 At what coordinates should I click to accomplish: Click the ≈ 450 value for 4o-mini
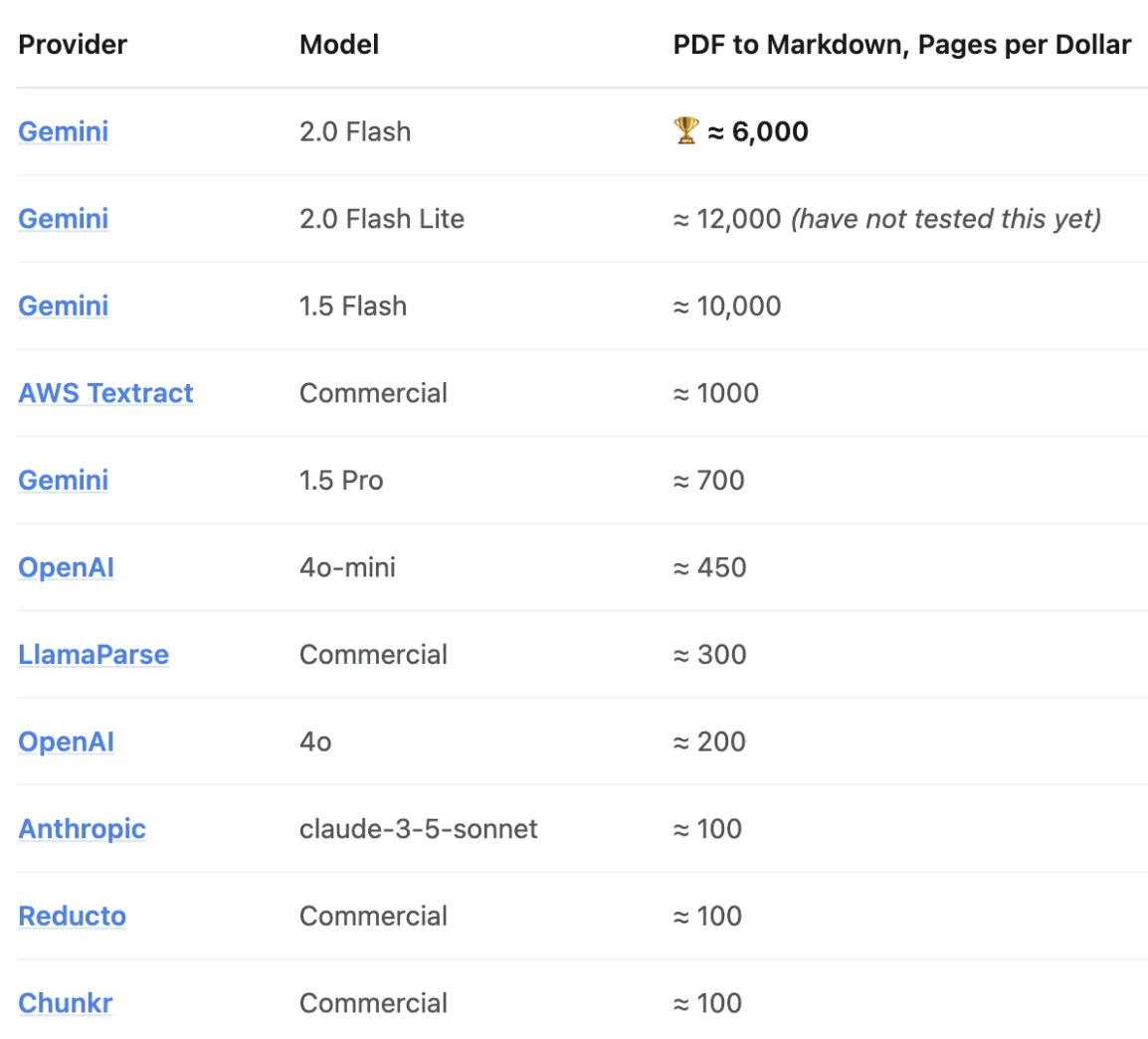[709, 567]
